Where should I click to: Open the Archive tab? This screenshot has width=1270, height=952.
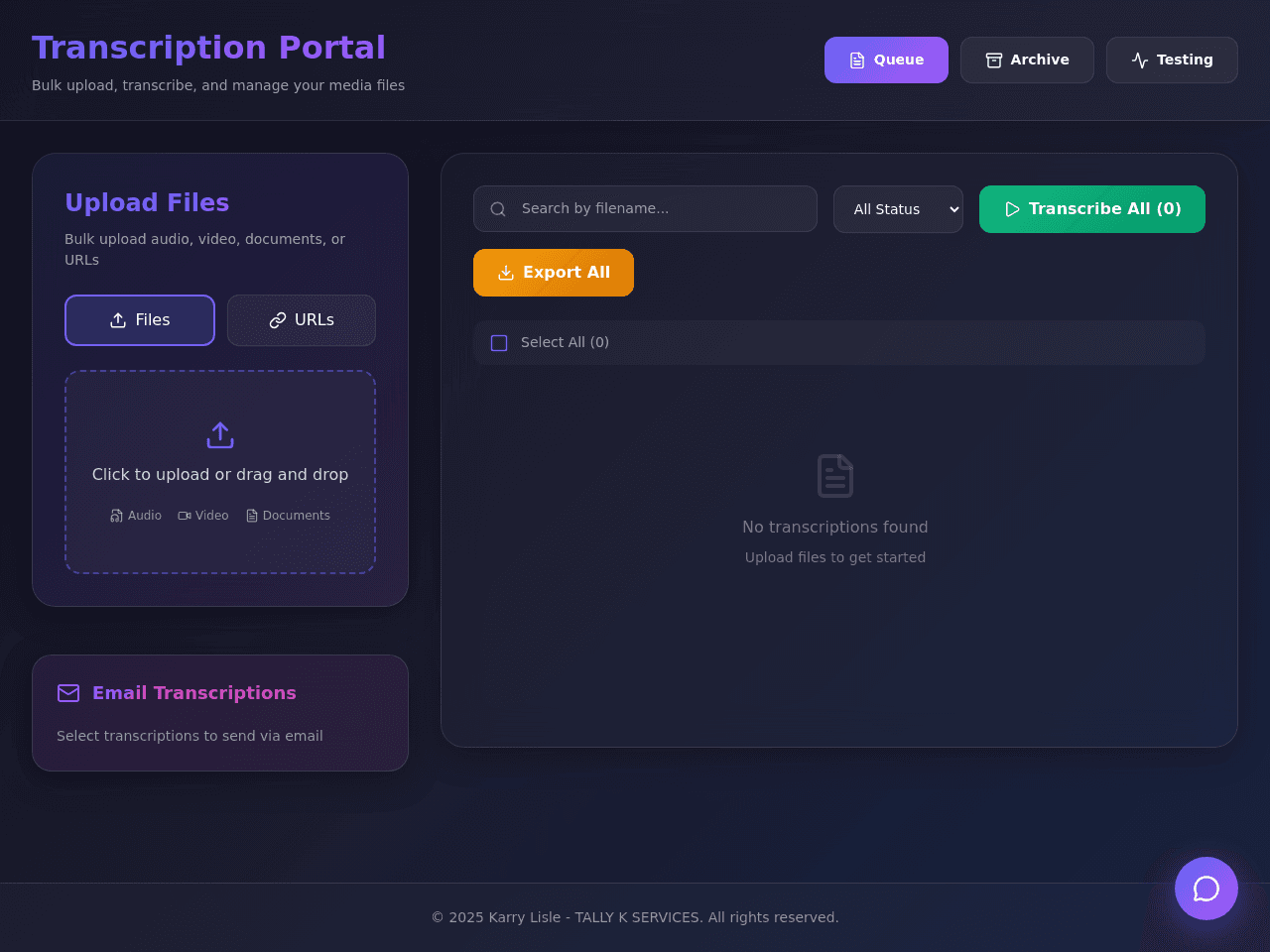pos(1027,59)
